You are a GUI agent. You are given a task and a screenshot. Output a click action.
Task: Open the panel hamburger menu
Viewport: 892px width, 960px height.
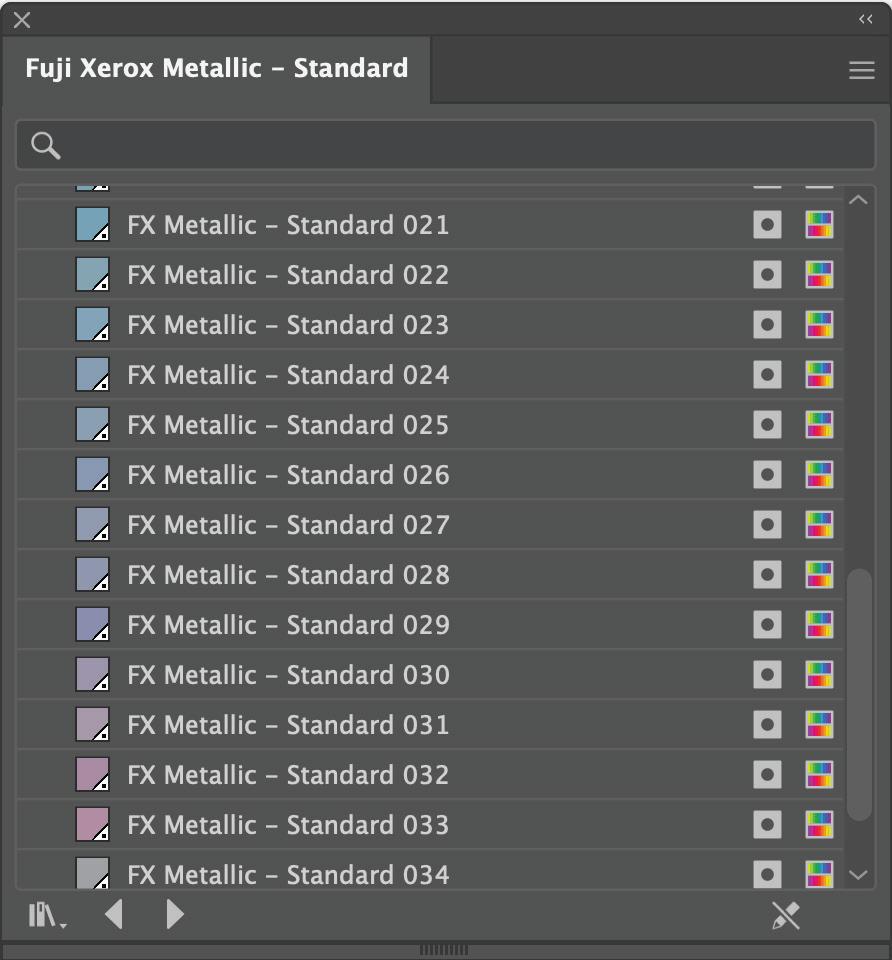click(x=862, y=70)
